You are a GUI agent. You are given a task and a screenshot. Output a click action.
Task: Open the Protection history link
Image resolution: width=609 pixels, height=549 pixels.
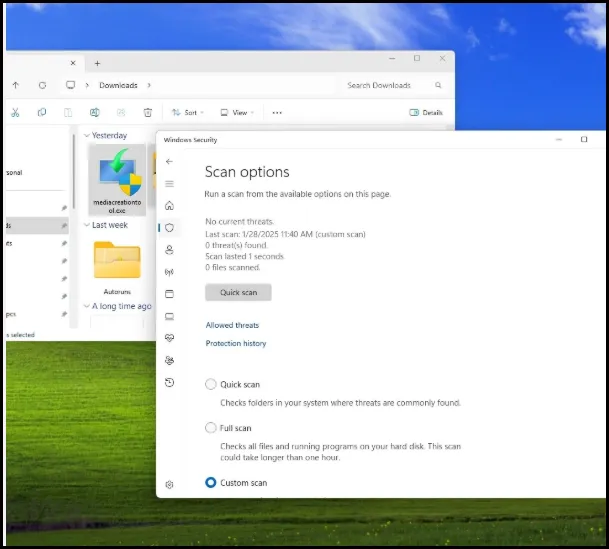tap(236, 343)
